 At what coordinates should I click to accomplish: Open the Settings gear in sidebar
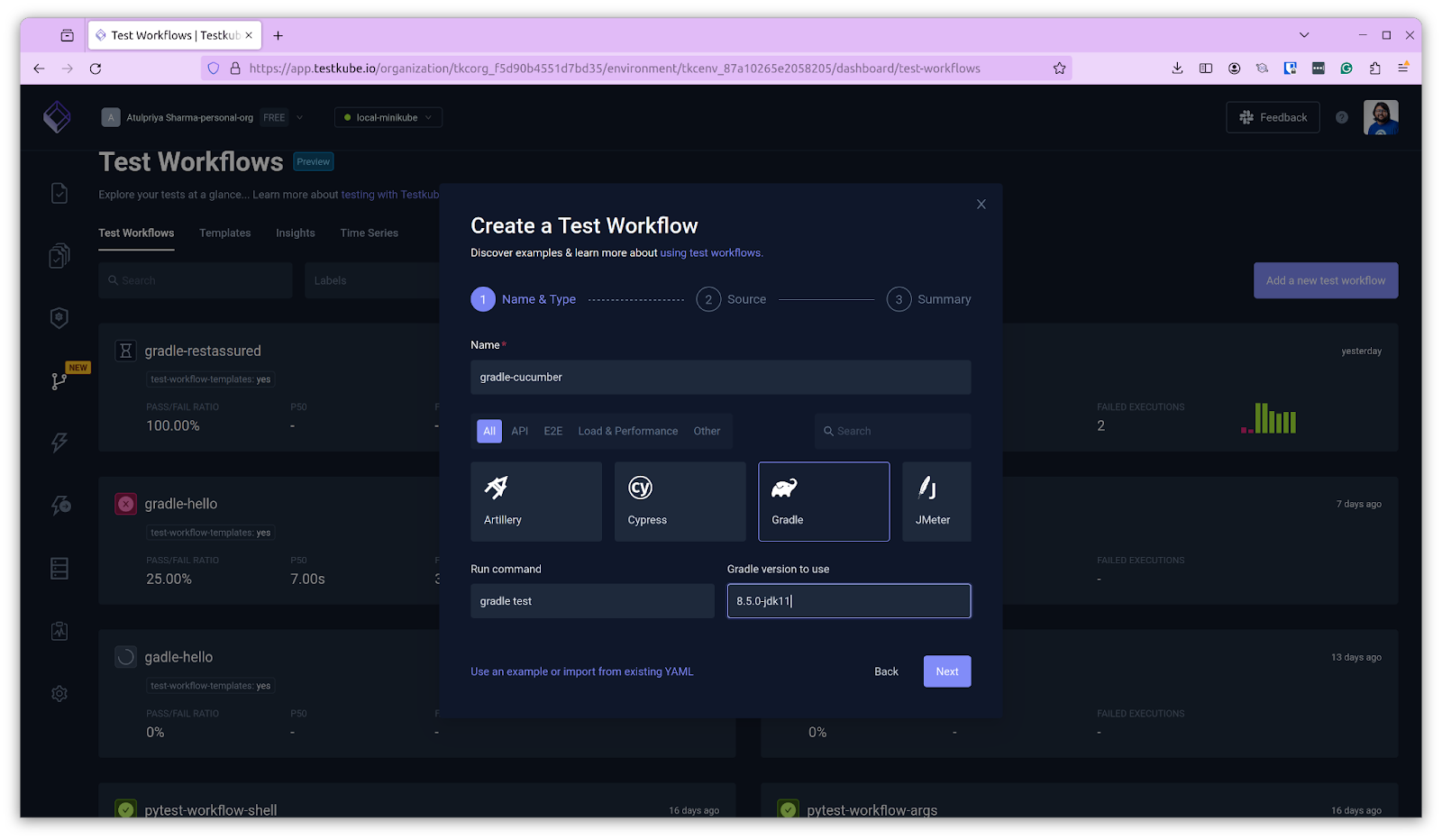59,694
